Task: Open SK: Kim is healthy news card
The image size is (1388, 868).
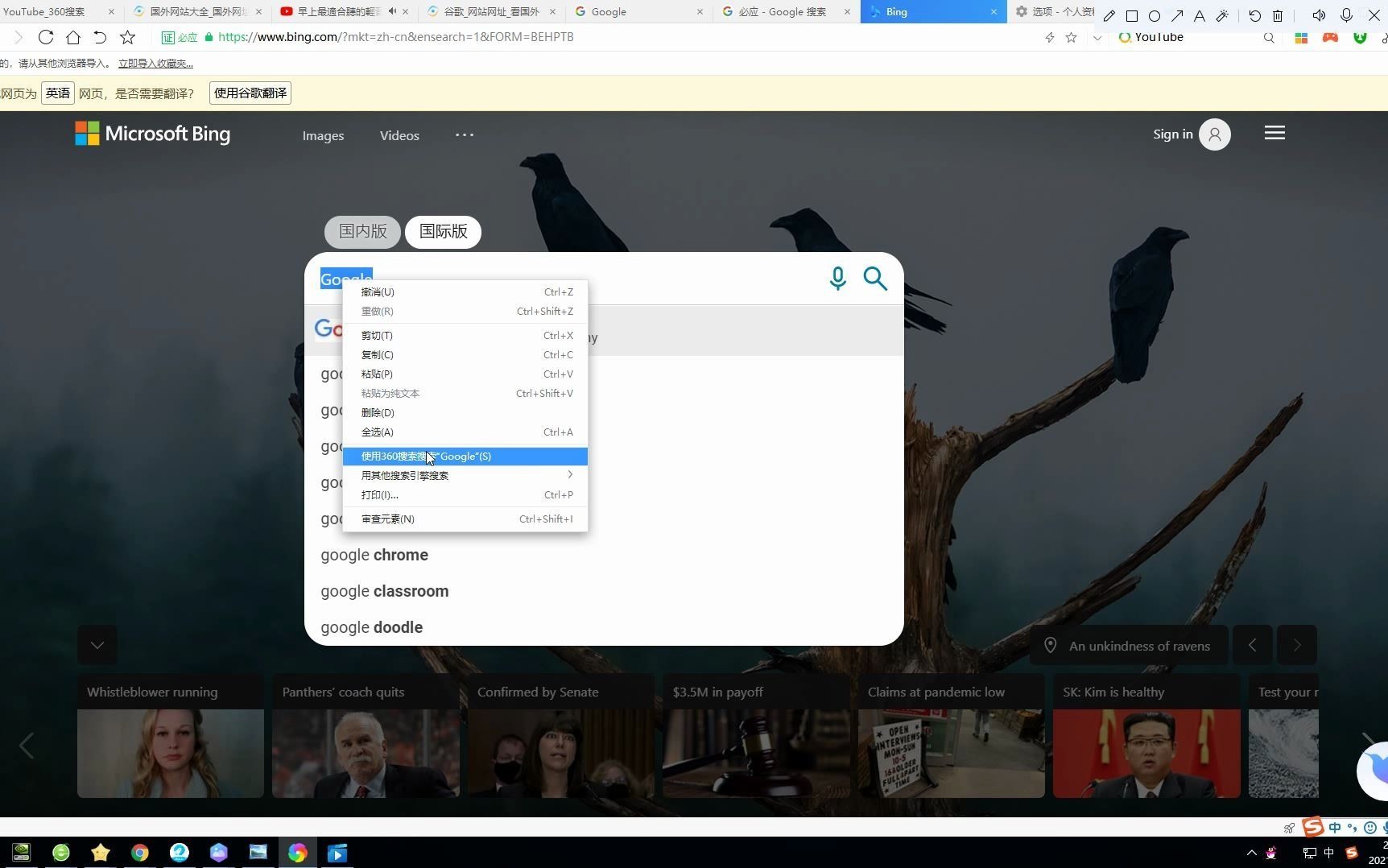Action: click(x=1146, y=736)
